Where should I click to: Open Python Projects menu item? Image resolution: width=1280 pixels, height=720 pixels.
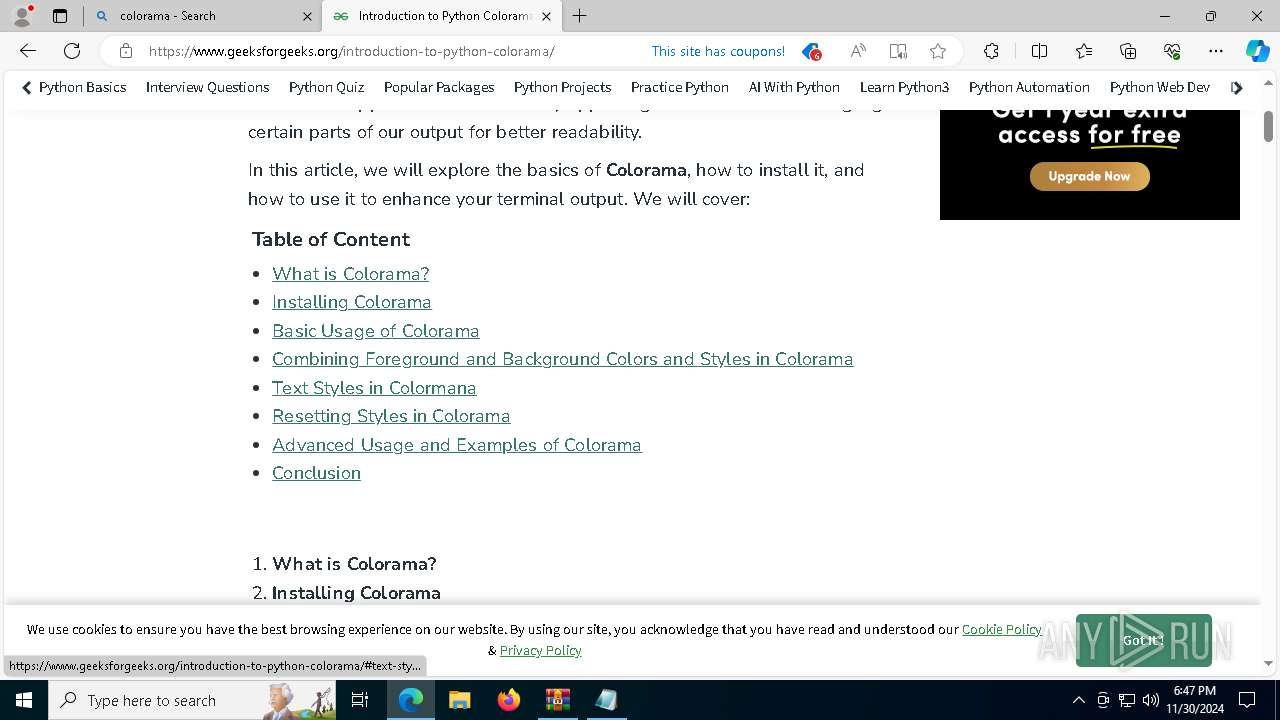(x=562, y=88)
